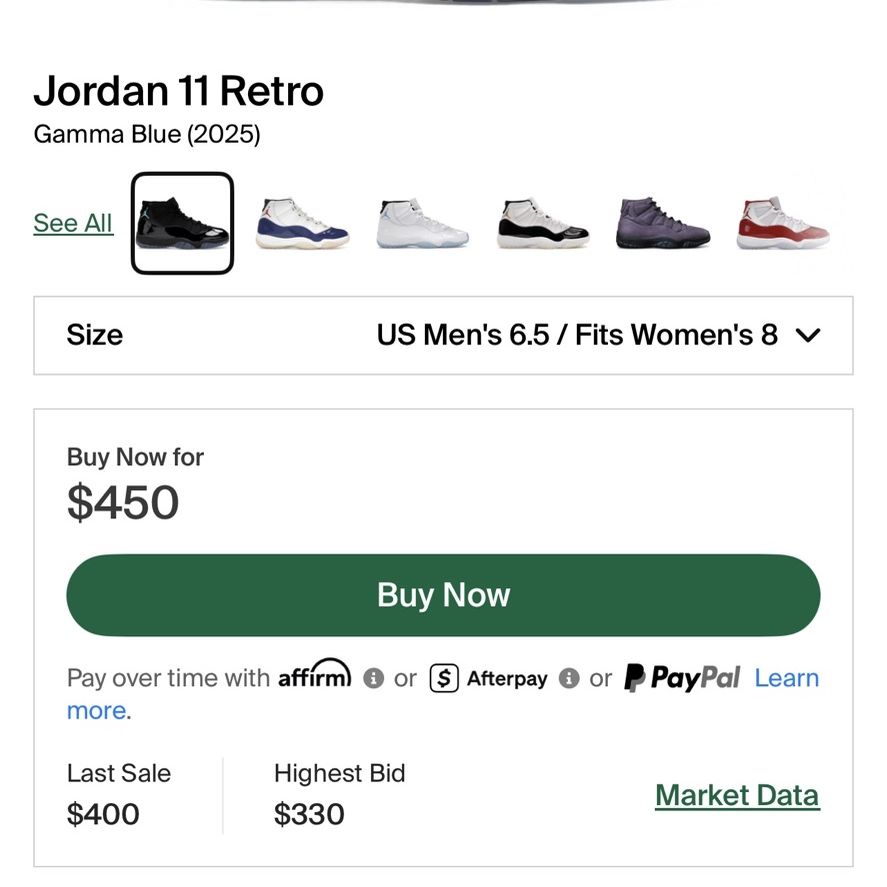
Task: Click the Last Sale $400 value
Action: point(103,814)
